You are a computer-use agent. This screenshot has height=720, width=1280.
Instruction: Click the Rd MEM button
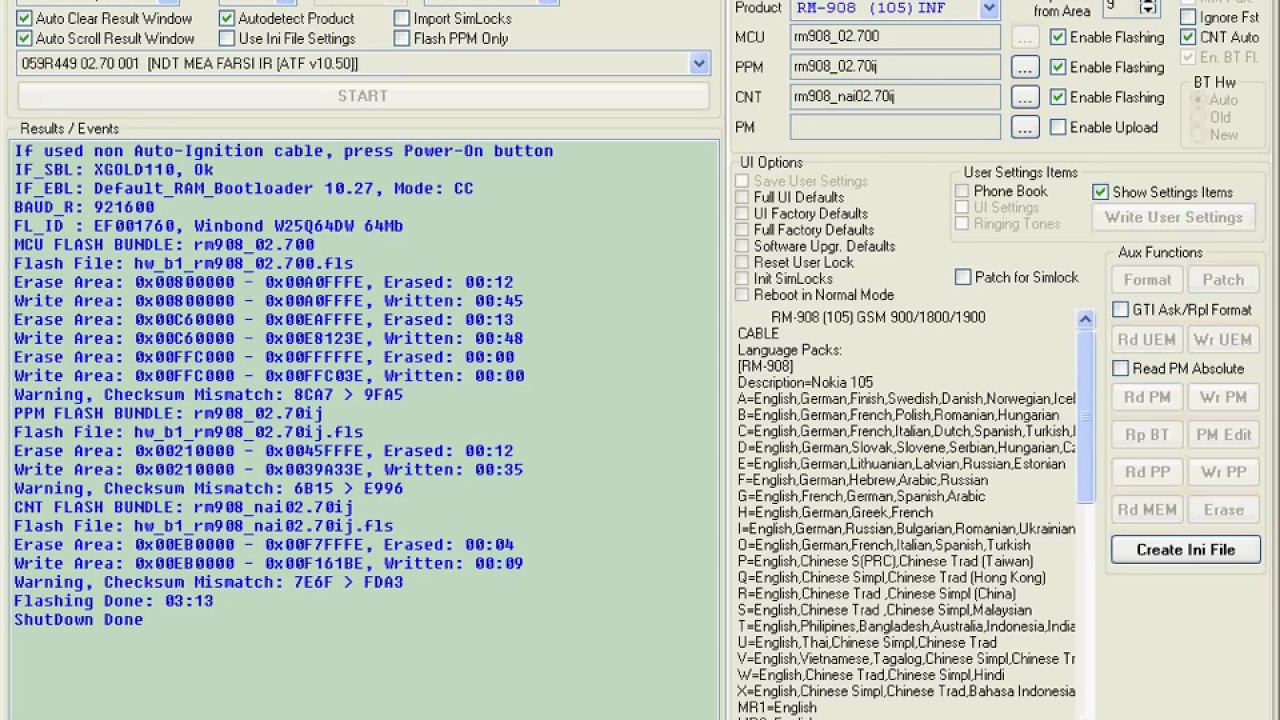pyautogui.click(x=1147, y=509)
